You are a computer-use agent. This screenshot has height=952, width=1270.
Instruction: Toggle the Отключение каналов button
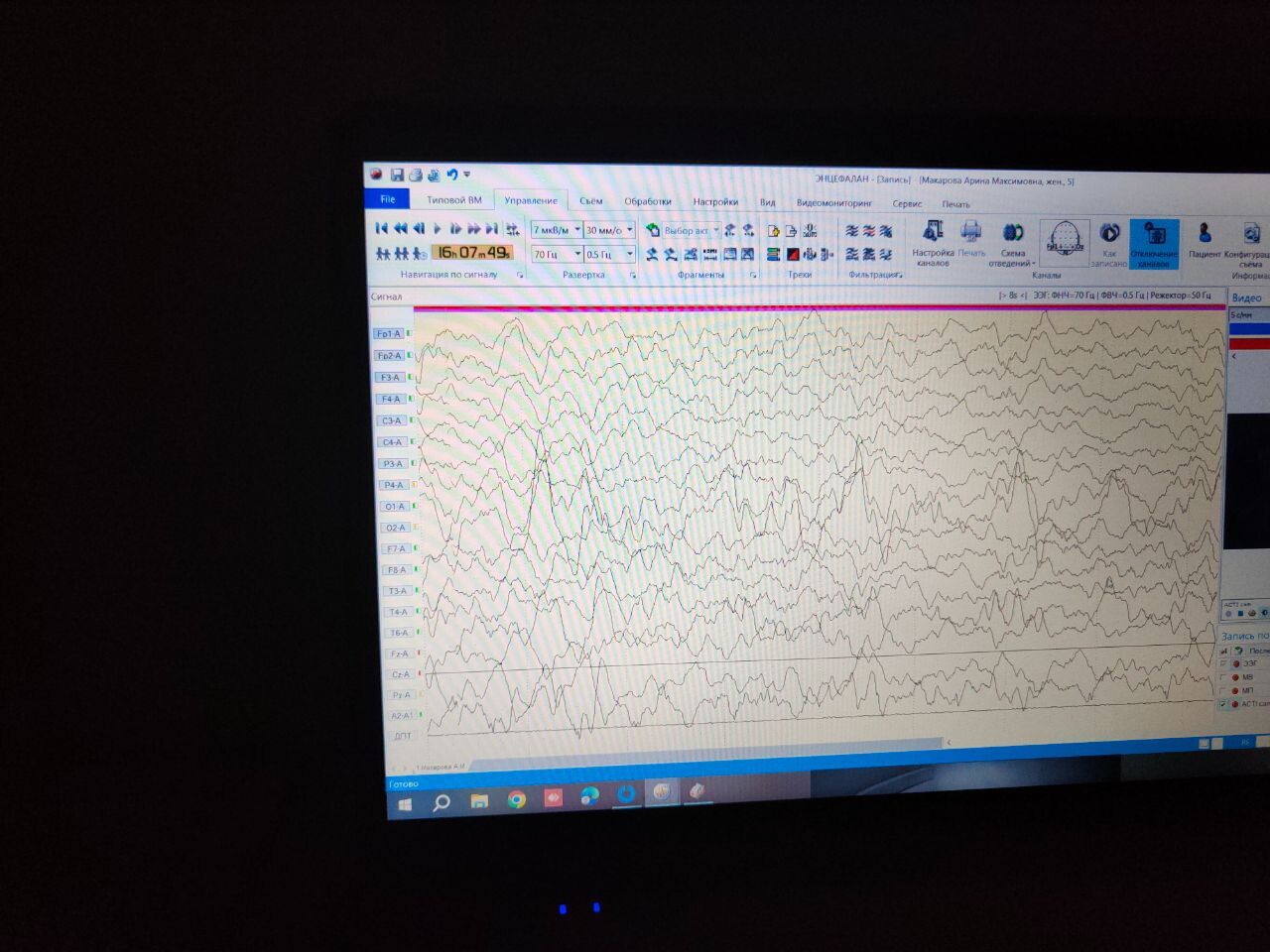1154,243
